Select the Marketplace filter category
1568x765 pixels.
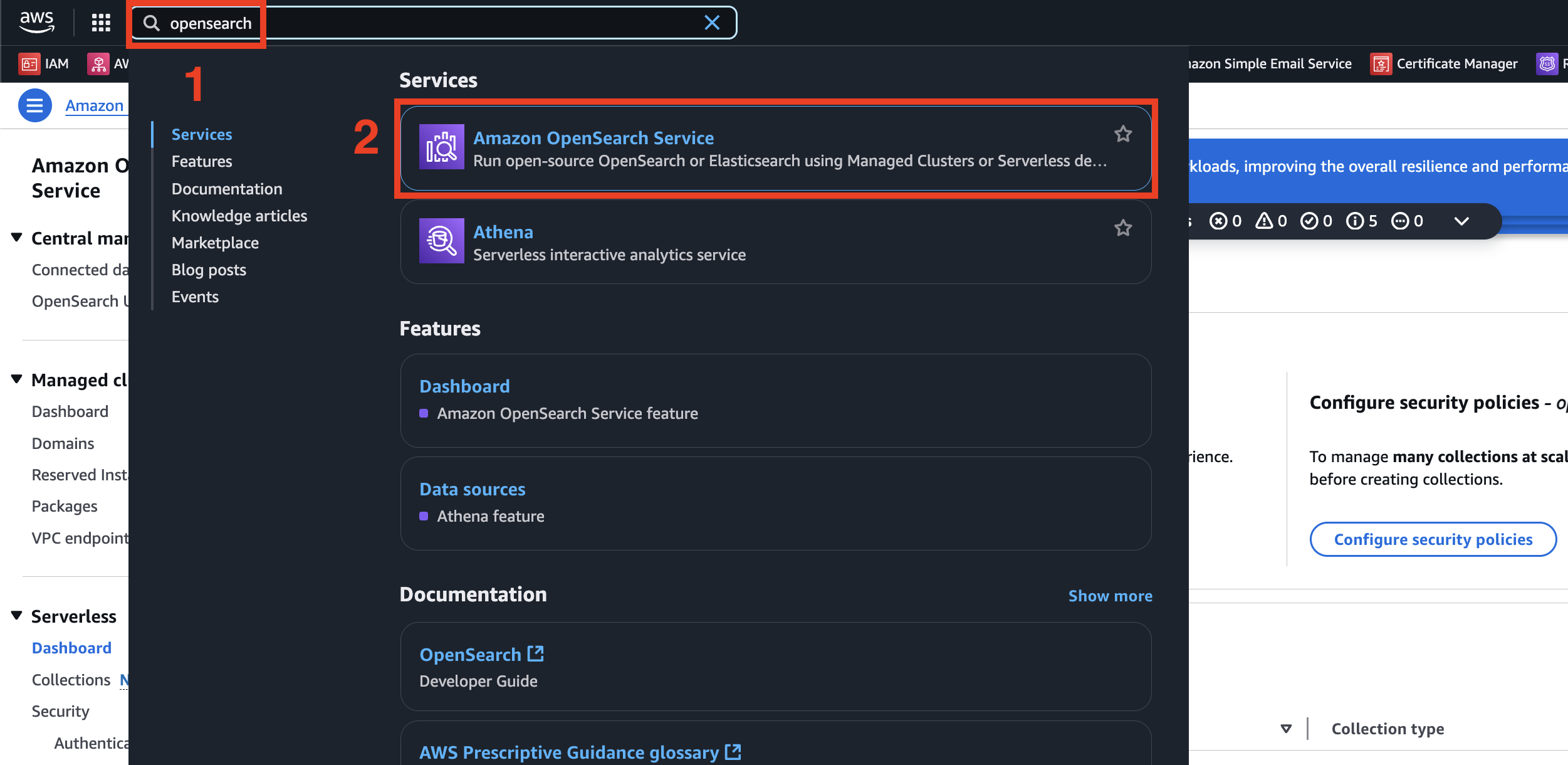click(215, 243)
